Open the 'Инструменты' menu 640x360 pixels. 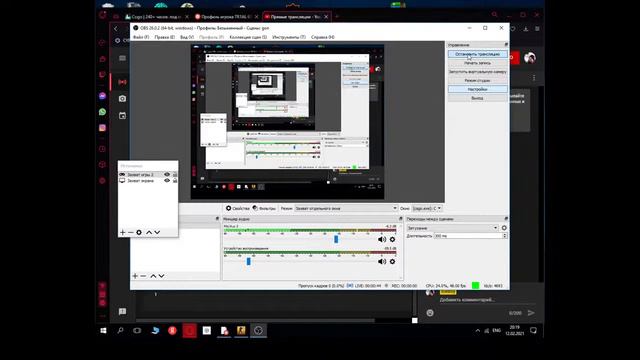(289, 37)
